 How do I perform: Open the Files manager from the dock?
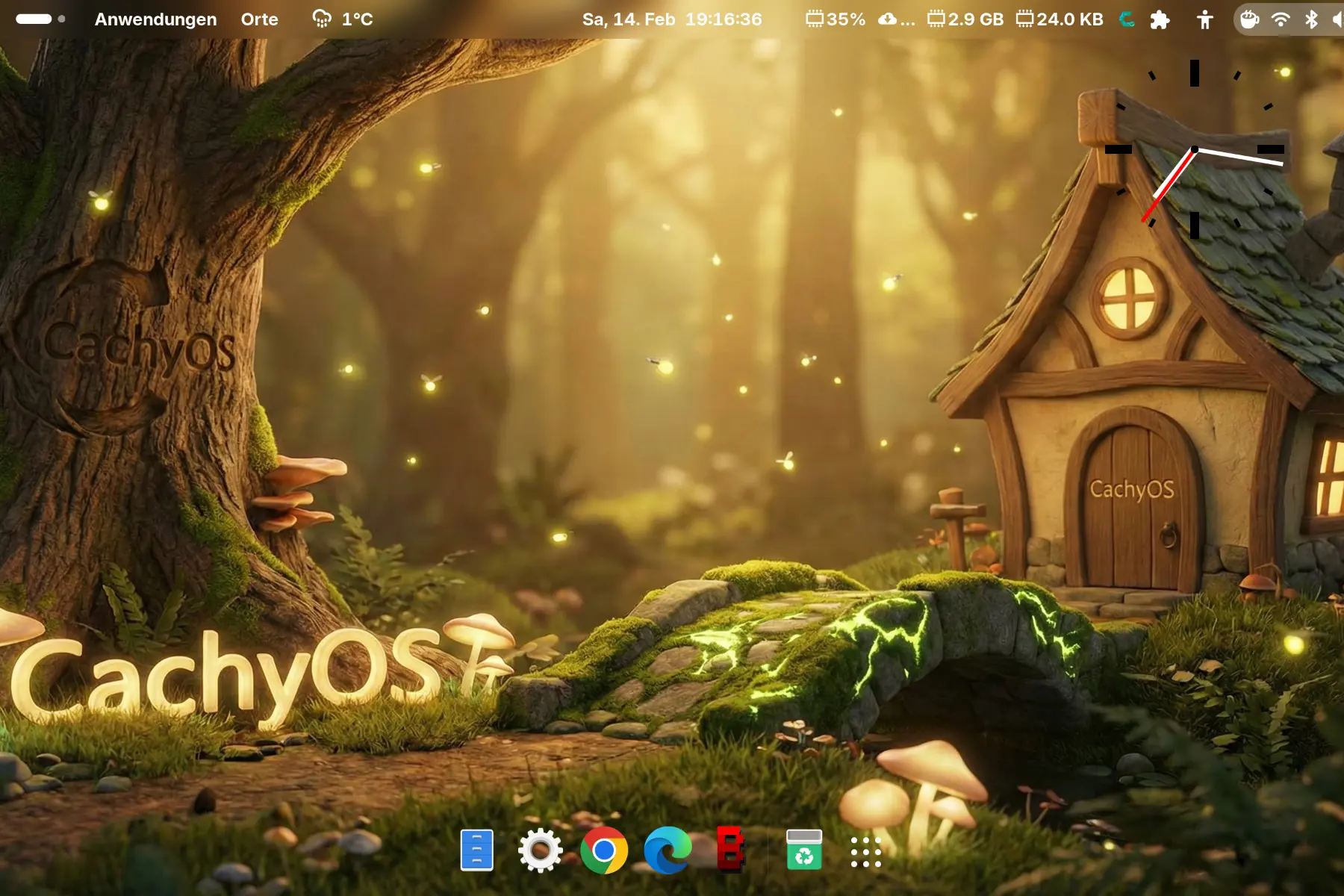click(476, 850)
